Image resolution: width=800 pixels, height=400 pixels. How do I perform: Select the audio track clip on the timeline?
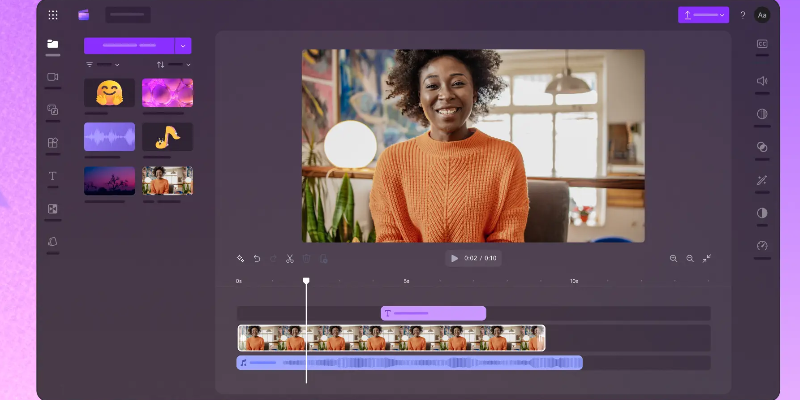pyautogui.click(x=410, y=363)
